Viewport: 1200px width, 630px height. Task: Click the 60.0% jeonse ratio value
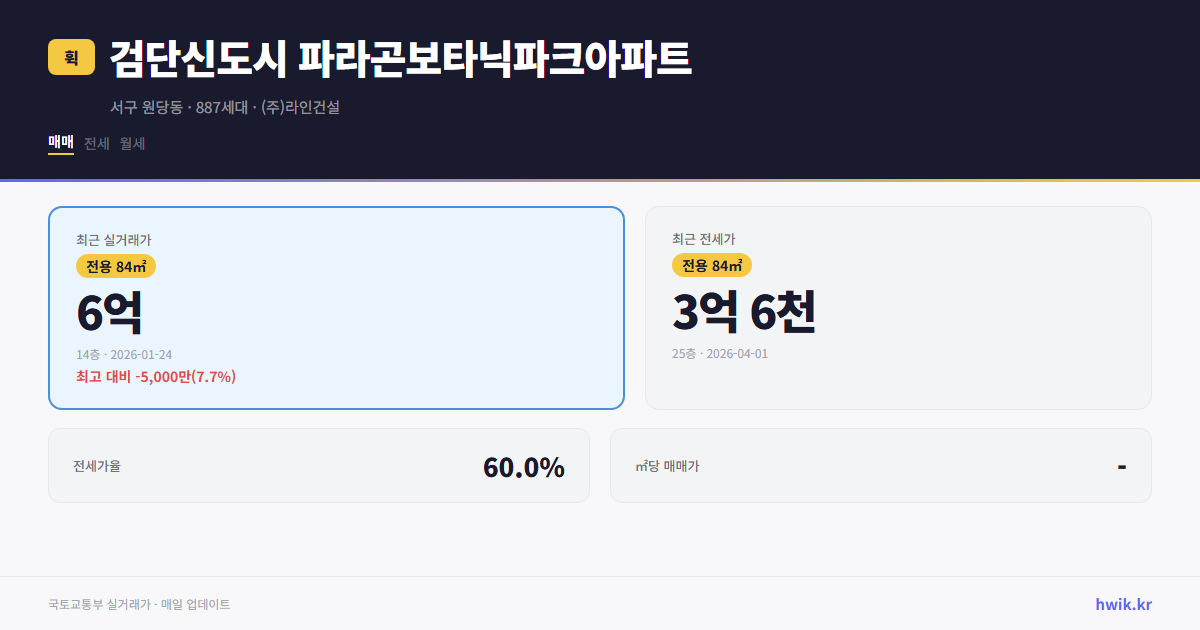pyautogui.click(x=524, y=465)
